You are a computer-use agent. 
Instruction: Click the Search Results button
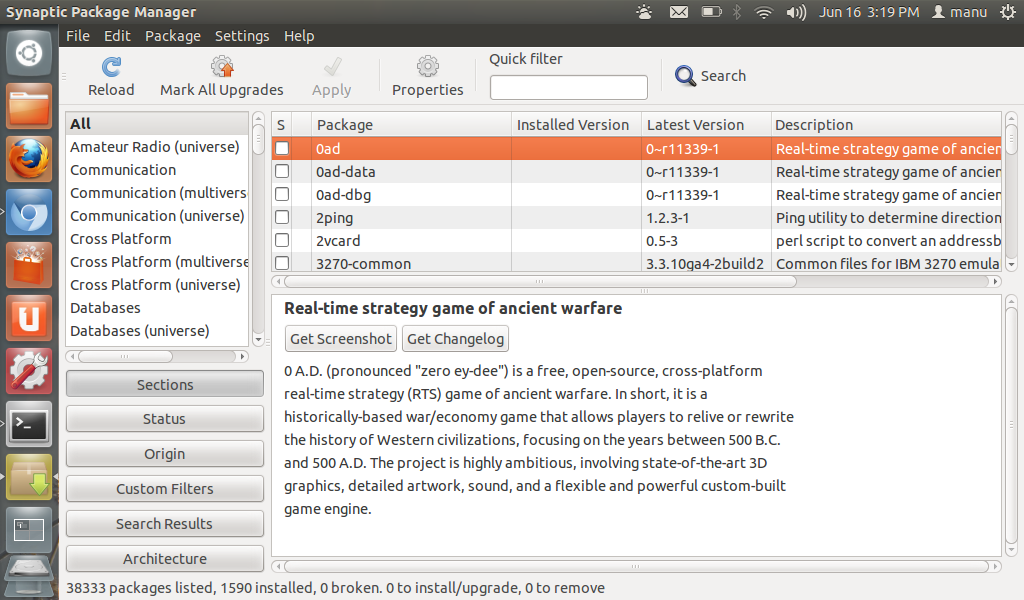pos(165,524)
